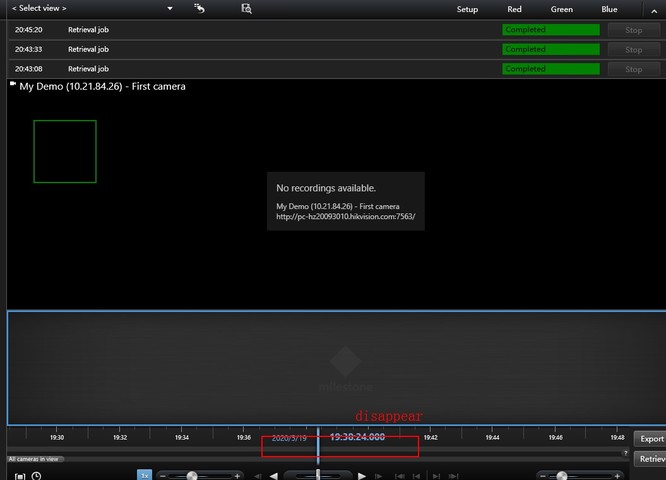The height and width of the screenshot is (480, 666).
Task: Click the smart search icon in top toolbar
Action: click(x=246, y=9)
